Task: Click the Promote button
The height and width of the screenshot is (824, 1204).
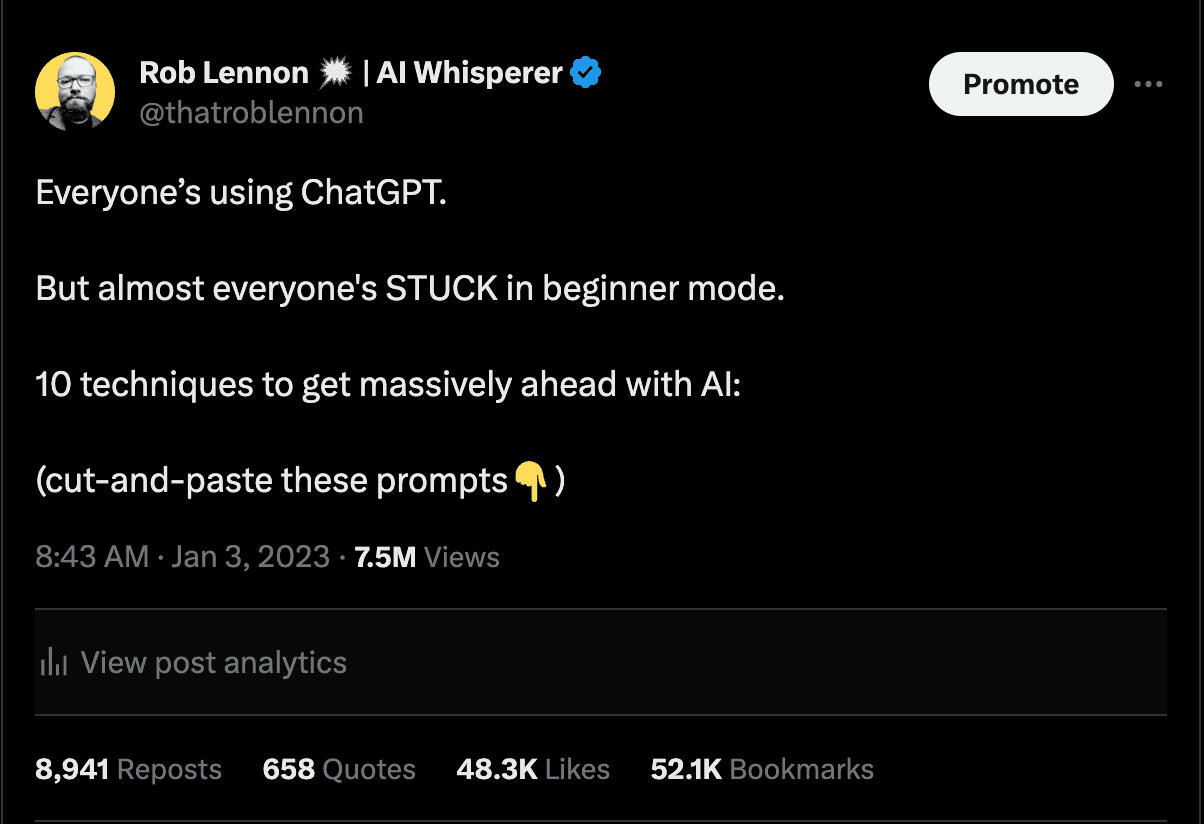Action: tap(1020, 84)
